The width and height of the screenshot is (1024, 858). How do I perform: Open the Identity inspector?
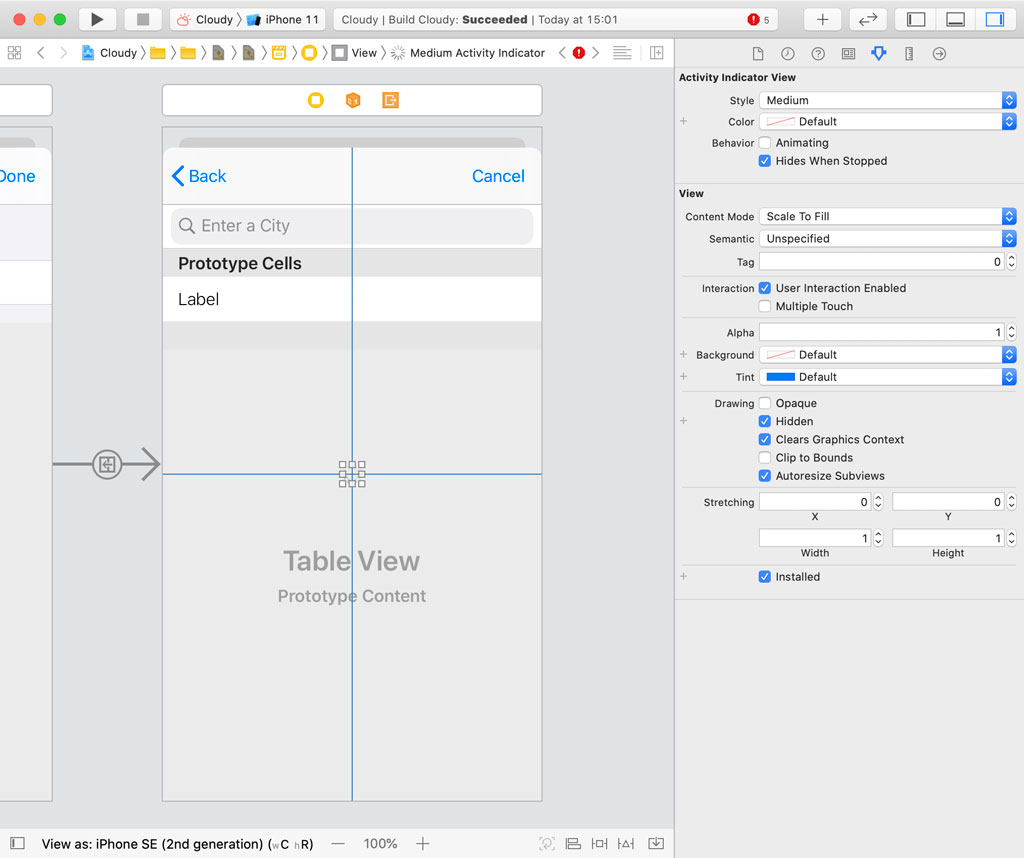coord(848,53)
